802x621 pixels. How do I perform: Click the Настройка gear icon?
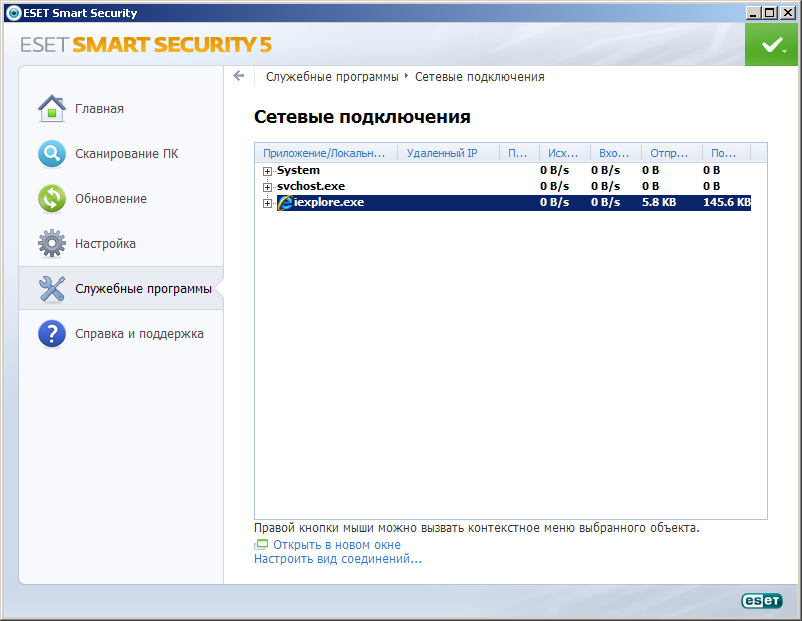pyautogui.click(x=52, y=243)
